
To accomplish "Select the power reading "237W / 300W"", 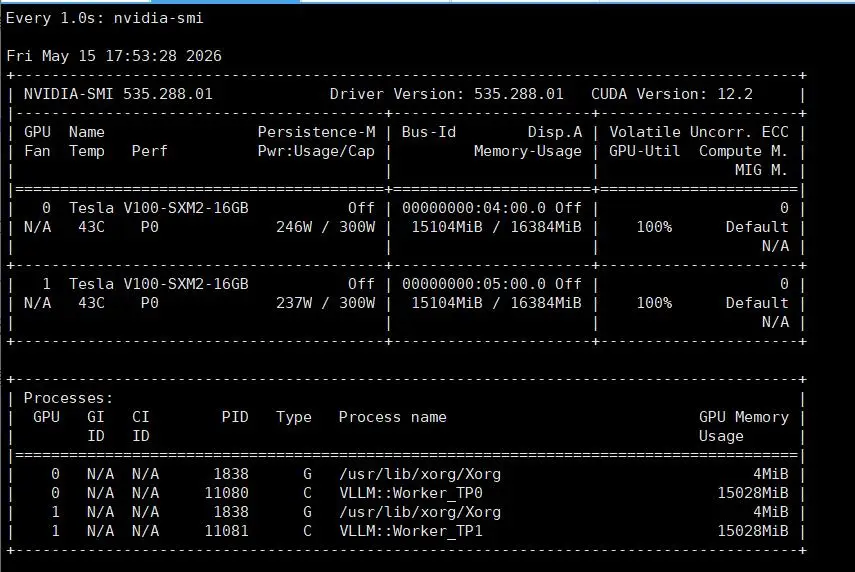I will pyautogui.click(x=326, y=303).
